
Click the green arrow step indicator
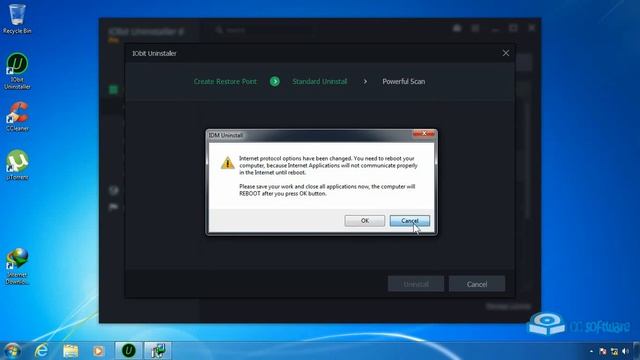click(275, 82)
